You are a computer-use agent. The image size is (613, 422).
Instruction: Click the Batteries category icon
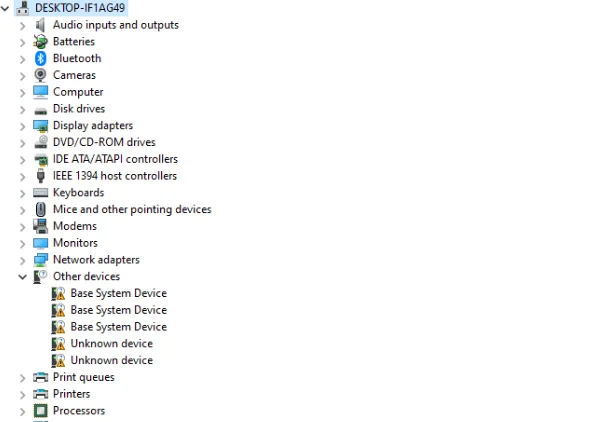41,42
